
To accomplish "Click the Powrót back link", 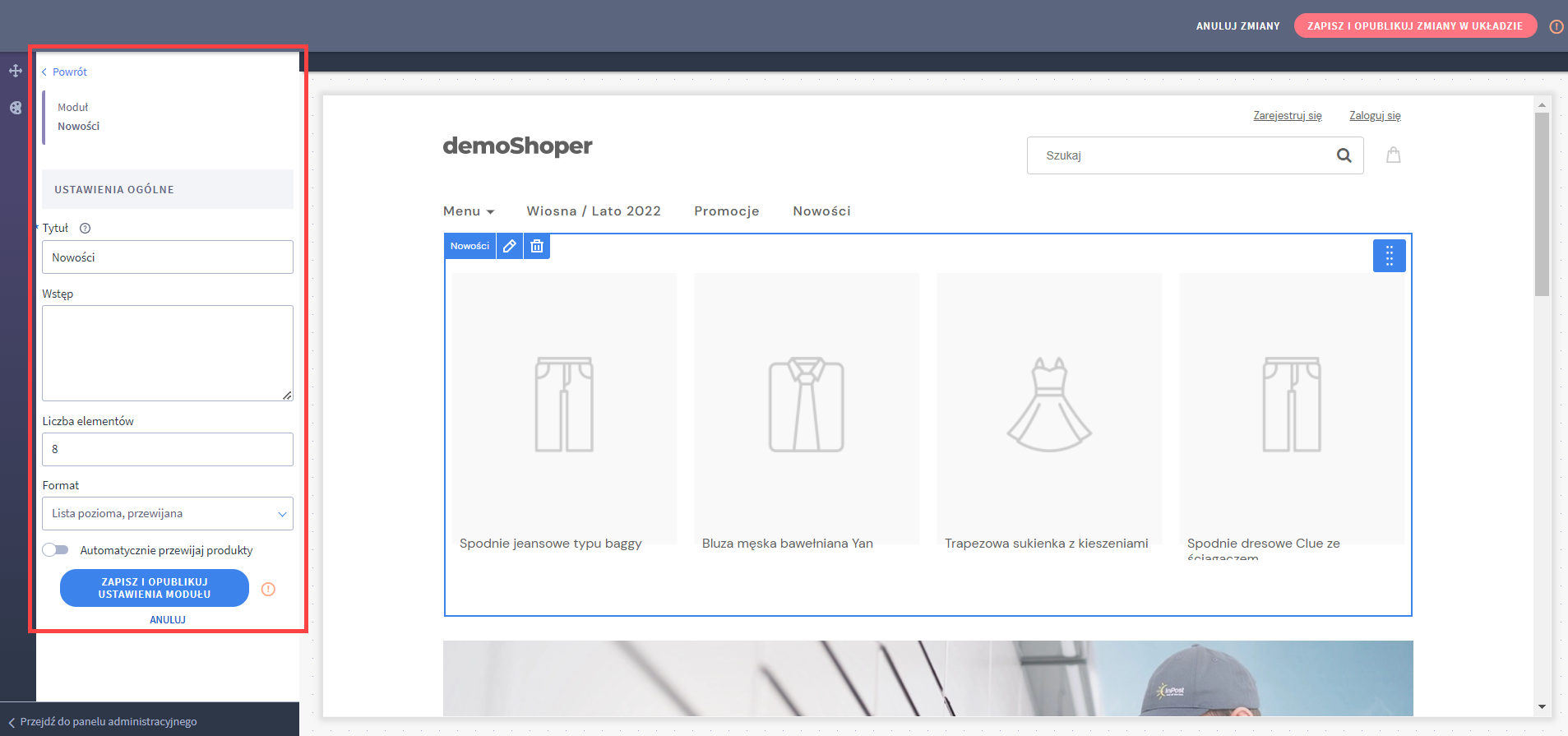I will pos(65,72).
